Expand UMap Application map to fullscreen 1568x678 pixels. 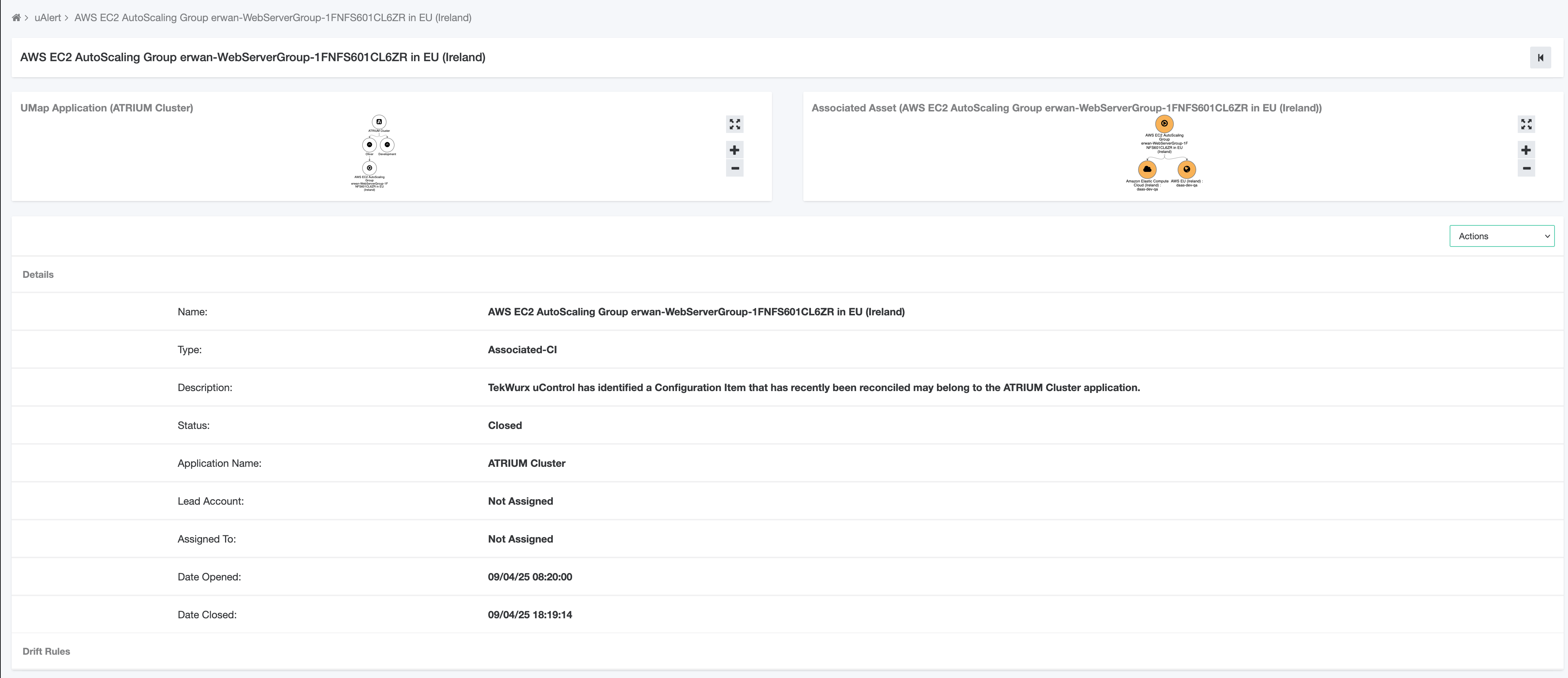point(735,124)
